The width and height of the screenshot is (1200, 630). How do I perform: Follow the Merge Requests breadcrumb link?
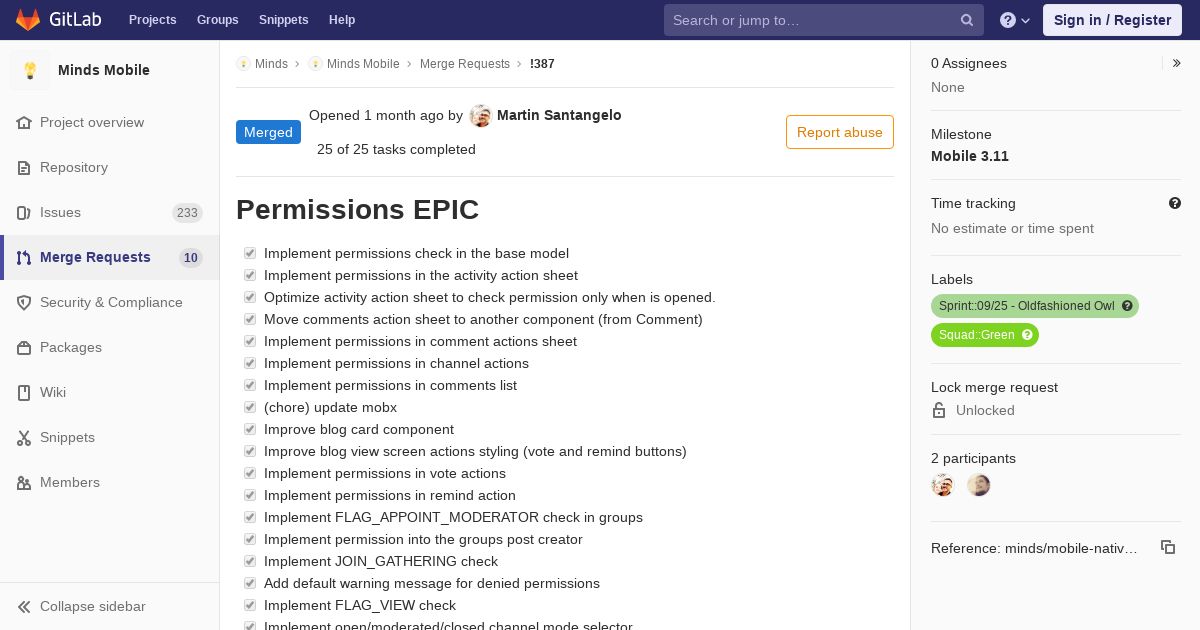(465, 63)
